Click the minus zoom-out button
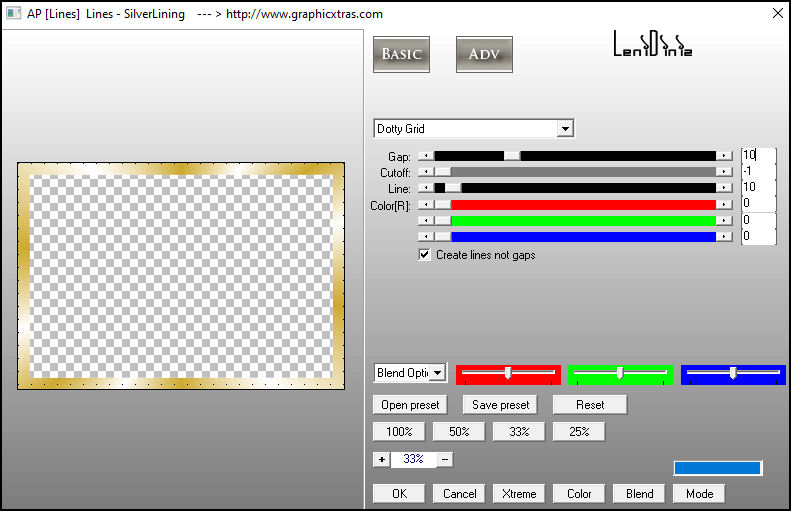Screen dimensions: 791x511 (445, 459)
